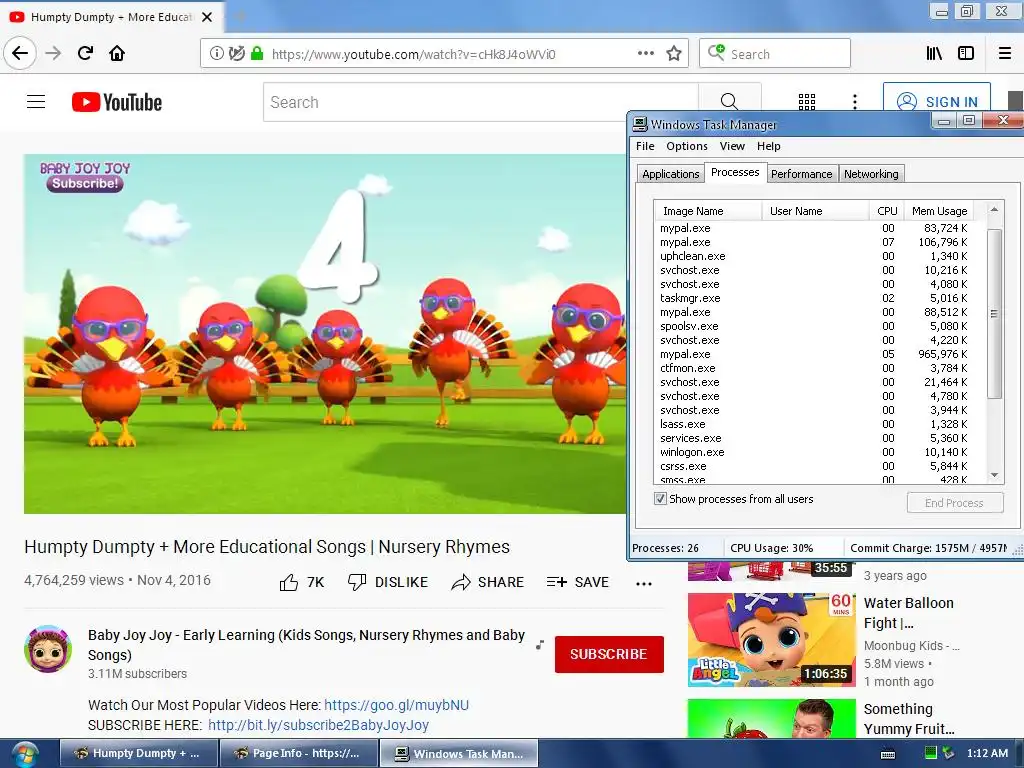Sort processes by User Name column header
This screenshot has width=1024, height=768.
pos(816,211)
